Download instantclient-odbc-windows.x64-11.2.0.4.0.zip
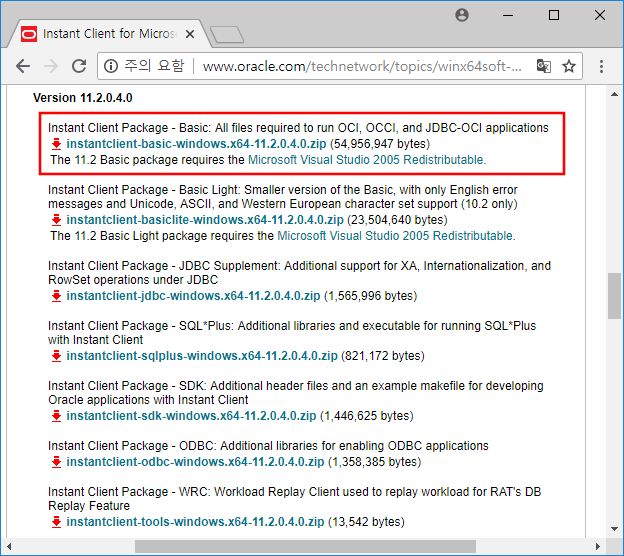 click(195, 462)
